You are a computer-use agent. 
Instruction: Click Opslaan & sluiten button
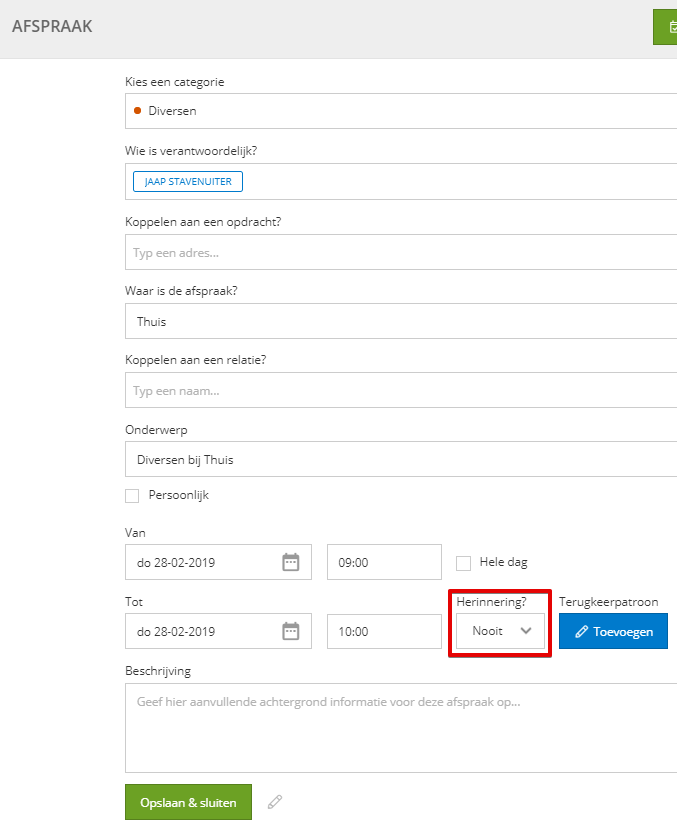188,802
